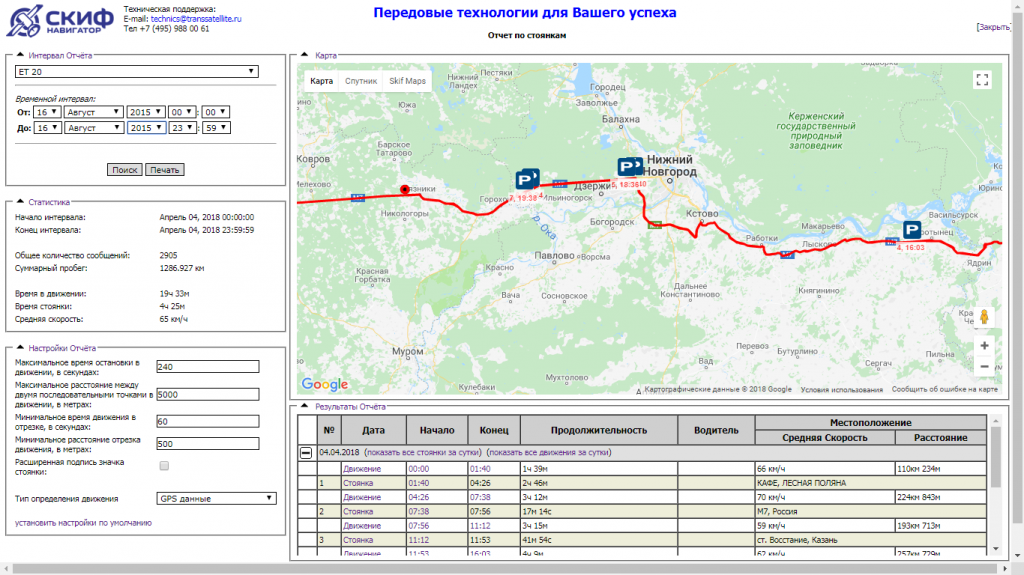Click Максимальное время остановки field 240

208,367
